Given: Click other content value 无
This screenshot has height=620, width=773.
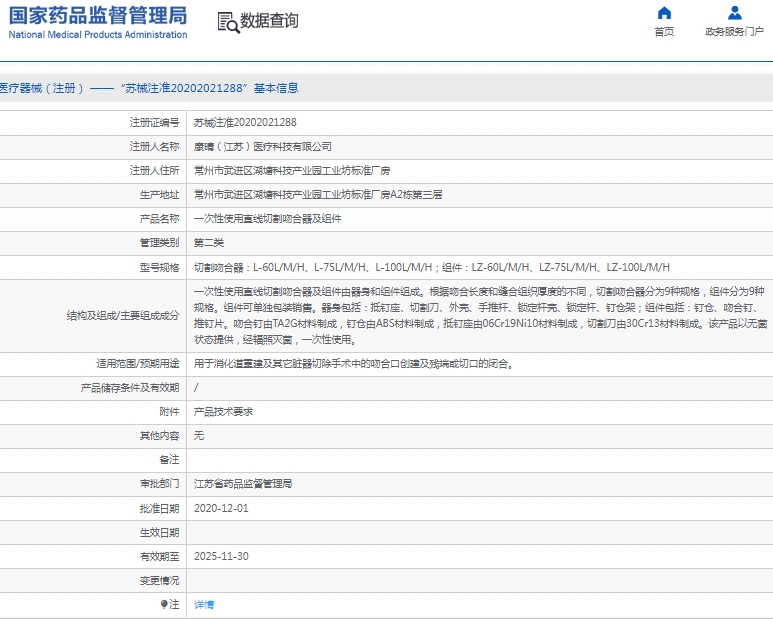Looking at the screenshot, I should pos(199,435).
